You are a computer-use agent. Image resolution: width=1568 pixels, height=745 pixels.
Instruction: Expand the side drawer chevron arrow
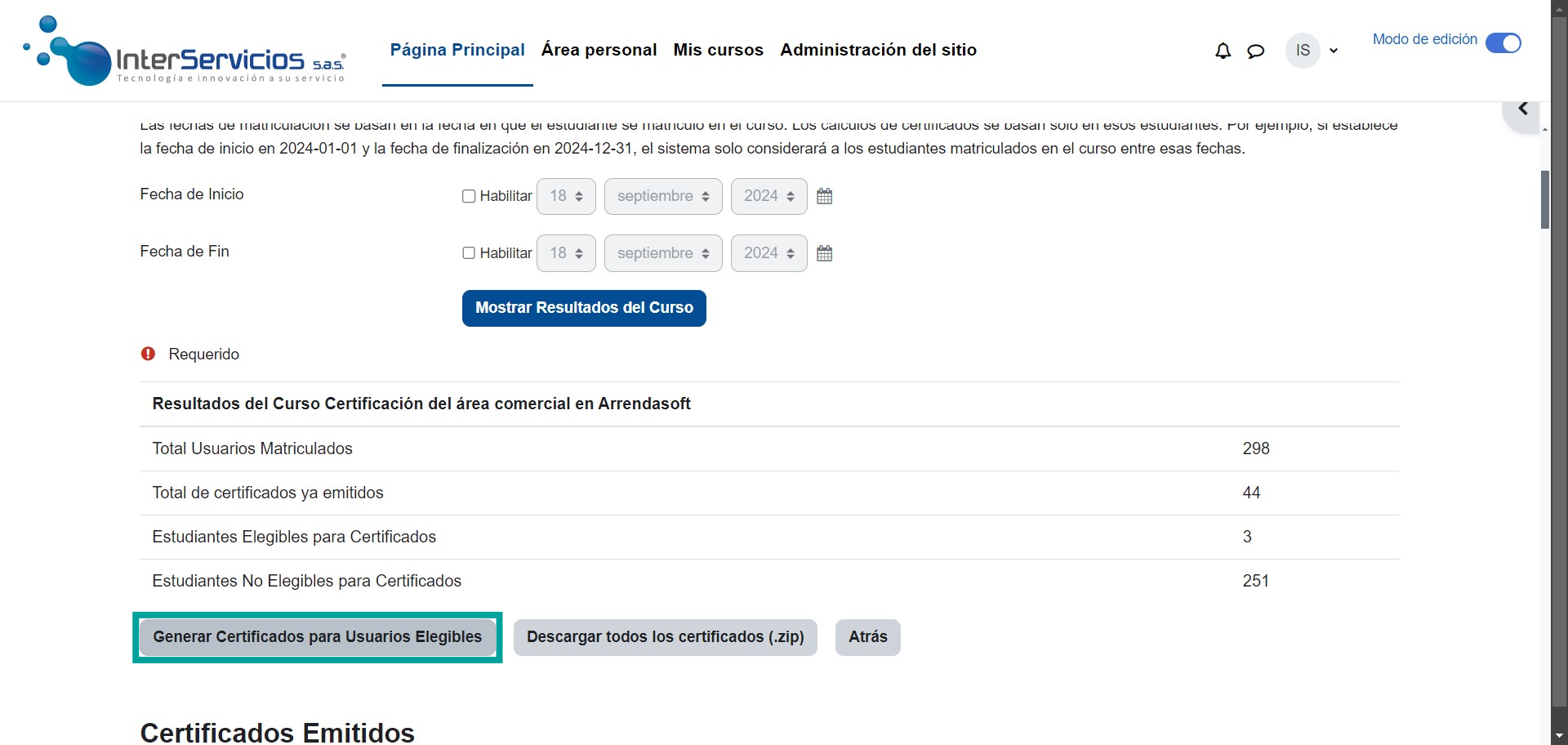(1522, 109)
